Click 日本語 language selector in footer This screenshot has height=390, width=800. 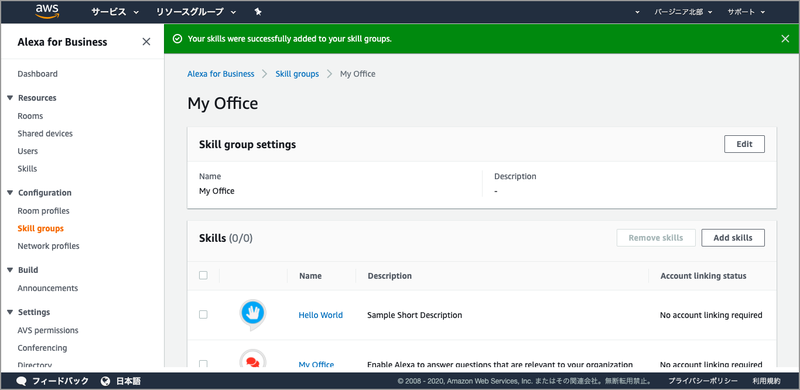tap(128, 381)
